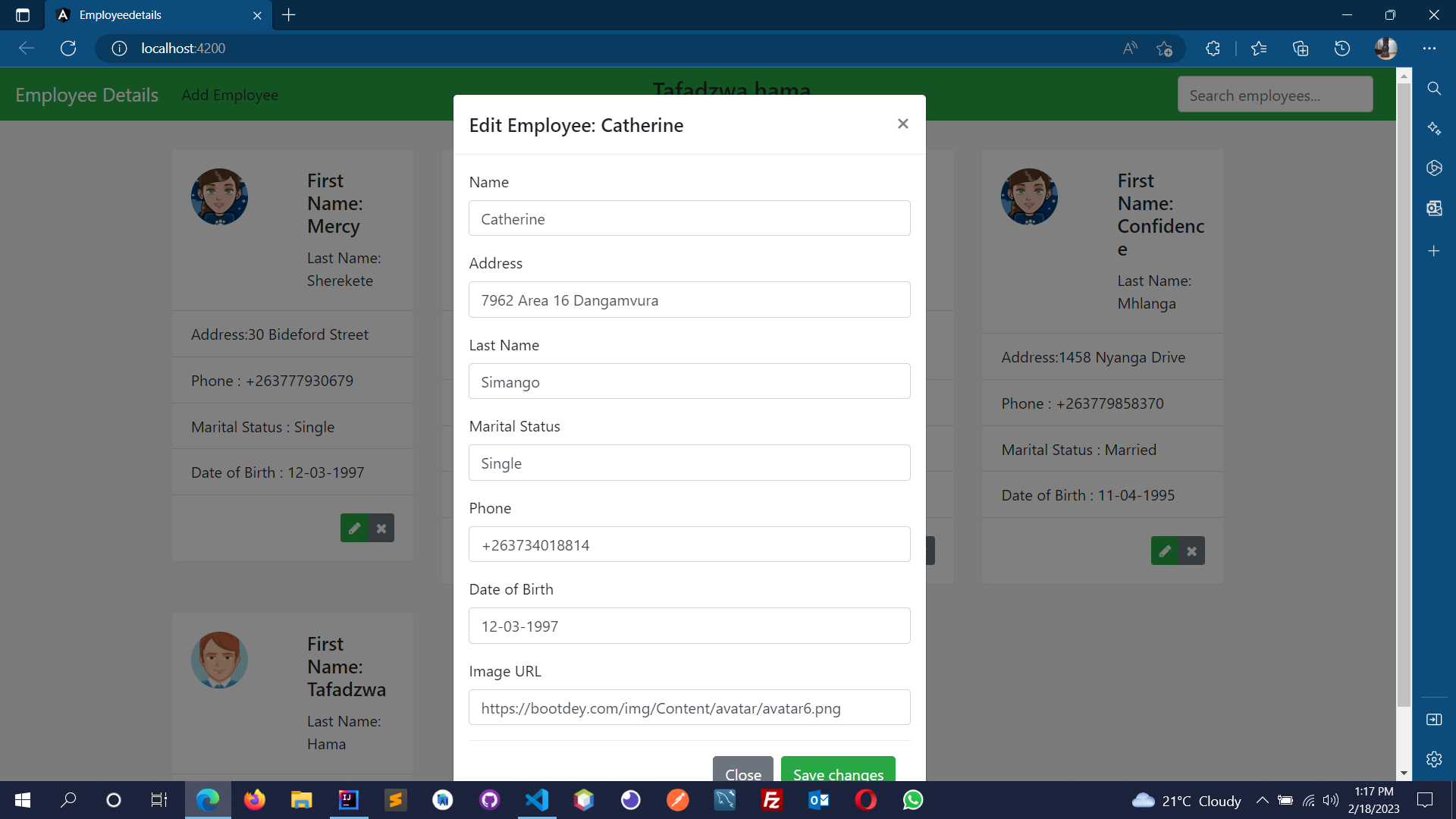Click the Employeedetails browser tab
The image size is (1456, 819).
coord(159,15)
